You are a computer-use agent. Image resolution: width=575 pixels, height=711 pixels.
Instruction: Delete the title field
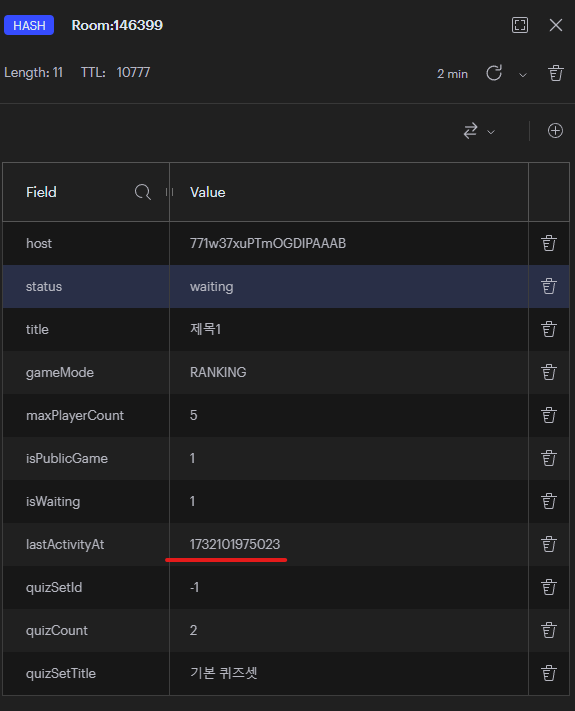tap(549, 329)
